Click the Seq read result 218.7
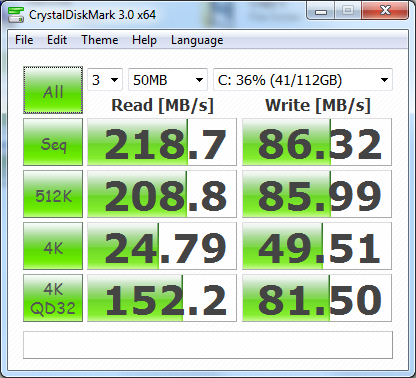Screen dimensions: 416x378 click(x=162, y=142)
